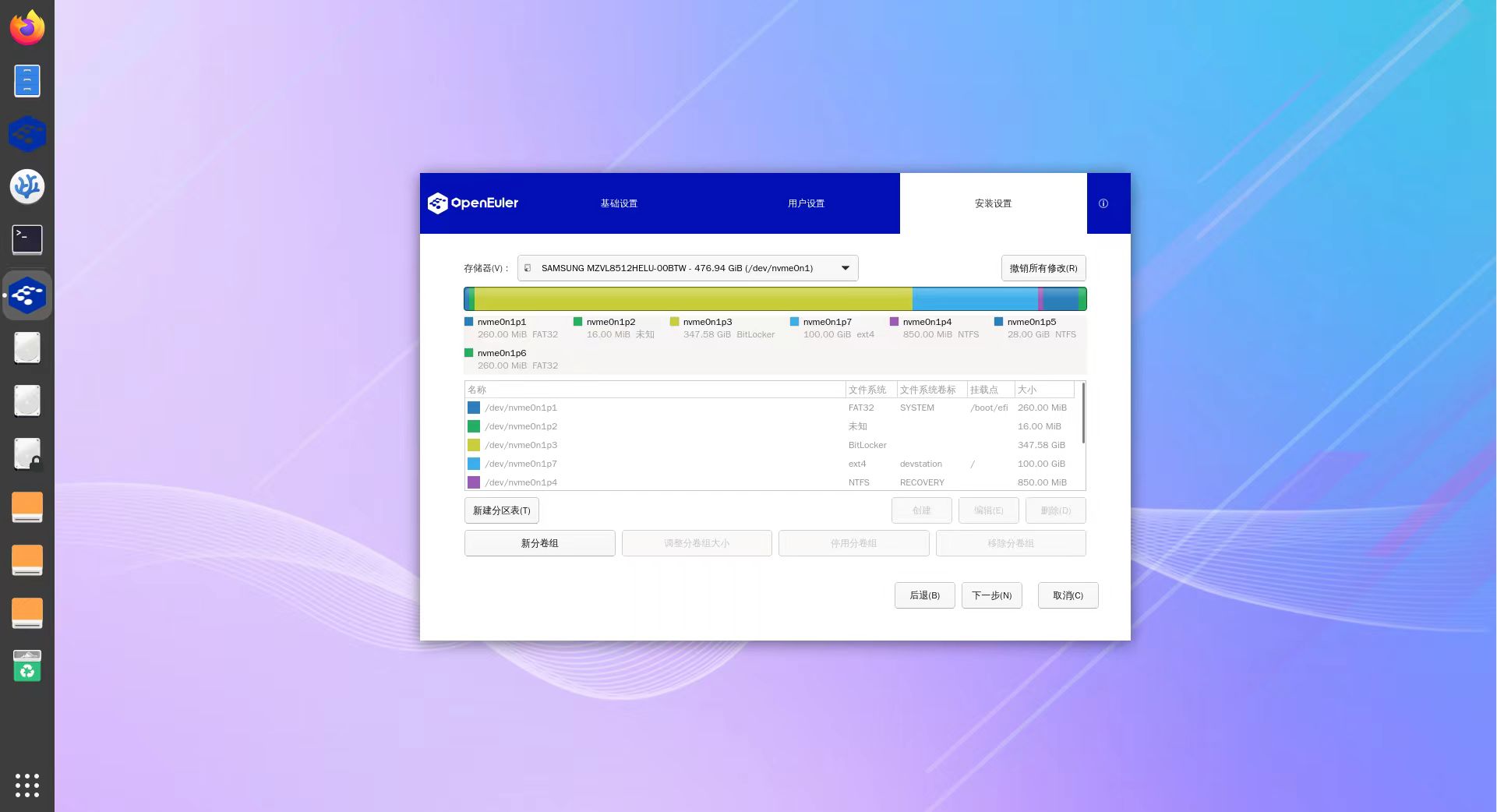Click the colored partition bar for nvme0n1p3

[694, 298]
